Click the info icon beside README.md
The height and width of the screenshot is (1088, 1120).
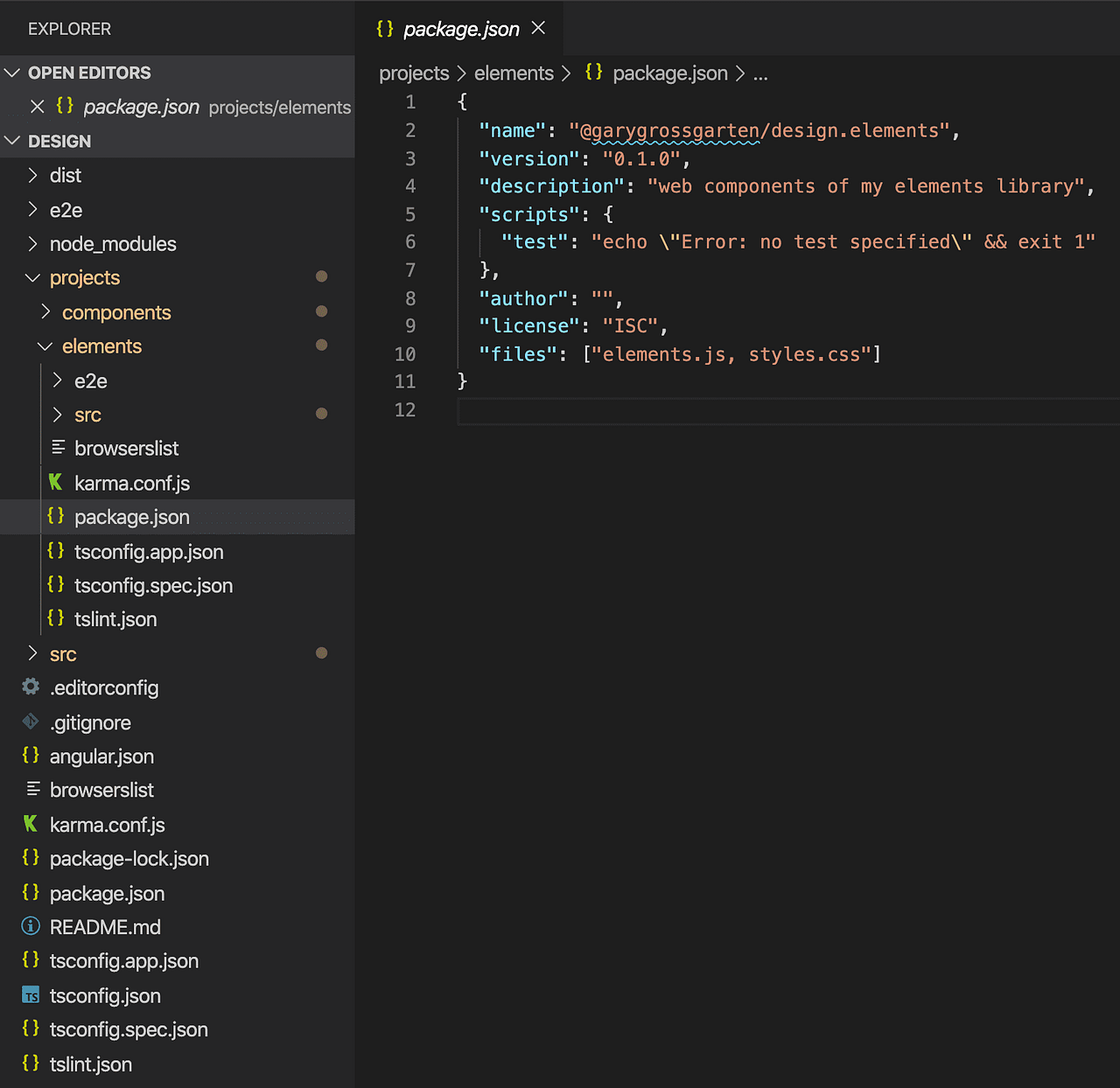(31, 926)
